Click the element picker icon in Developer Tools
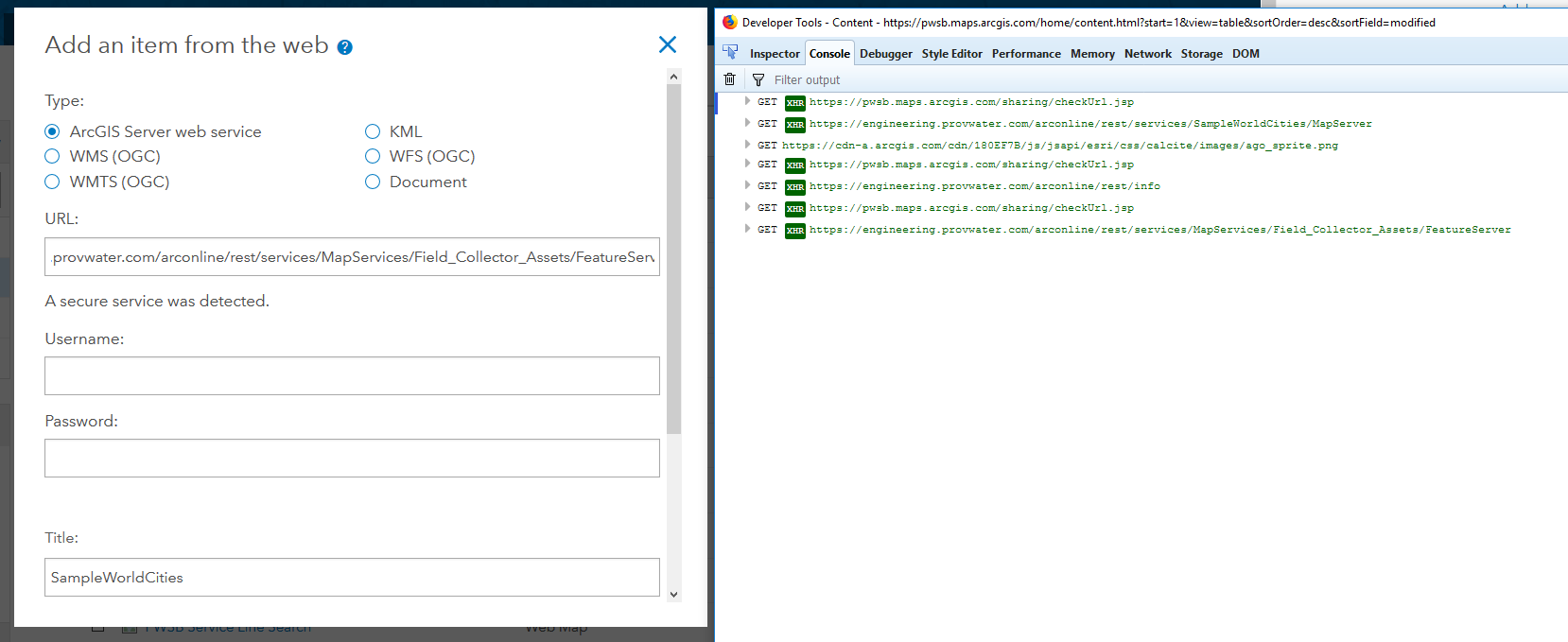Screen dimensions: 1568x642 [x=730, y=53]
